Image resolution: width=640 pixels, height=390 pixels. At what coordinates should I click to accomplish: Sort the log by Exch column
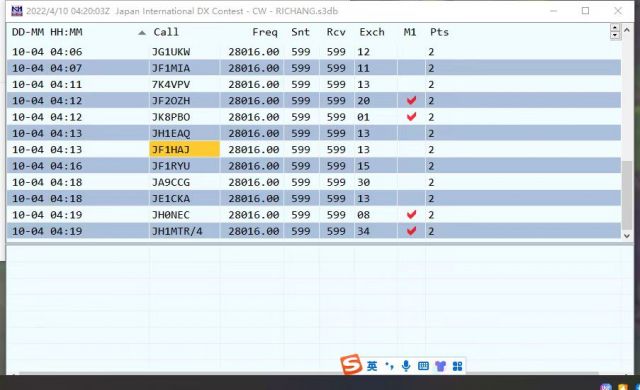pyautogui.click(x=372, y=32)
